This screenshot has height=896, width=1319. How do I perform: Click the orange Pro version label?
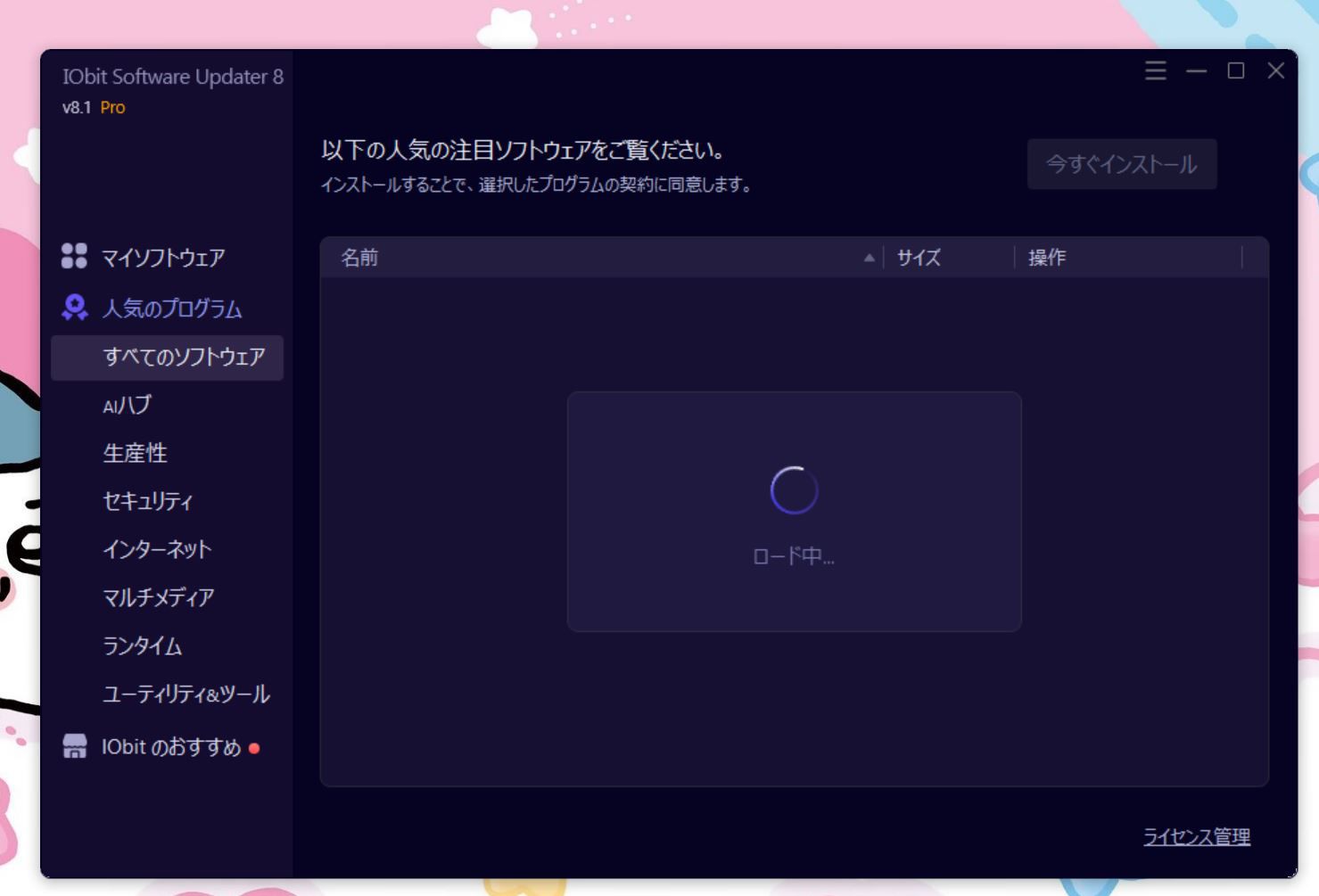coord(114,108)
